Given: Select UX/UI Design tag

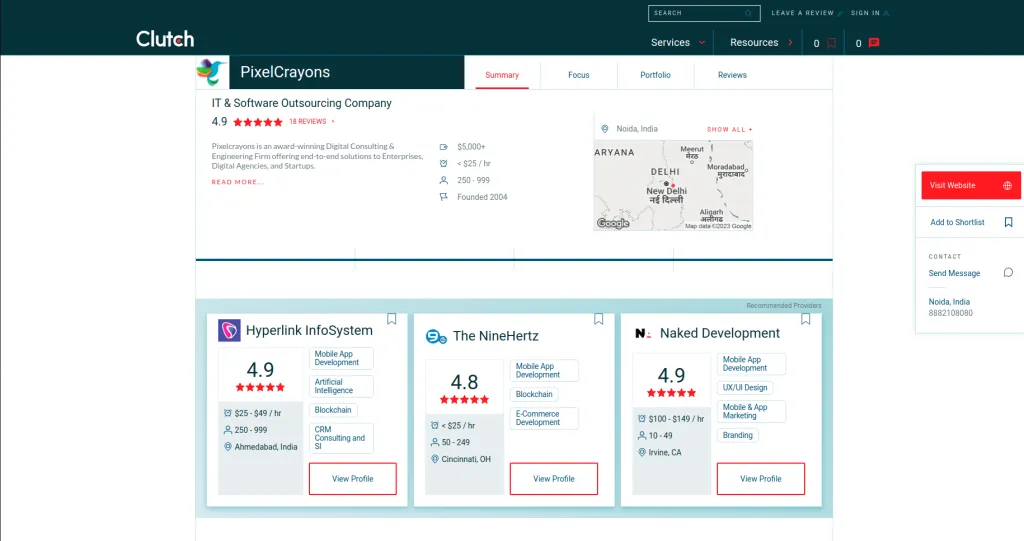Looking at the screenshot, I should 745,387.
